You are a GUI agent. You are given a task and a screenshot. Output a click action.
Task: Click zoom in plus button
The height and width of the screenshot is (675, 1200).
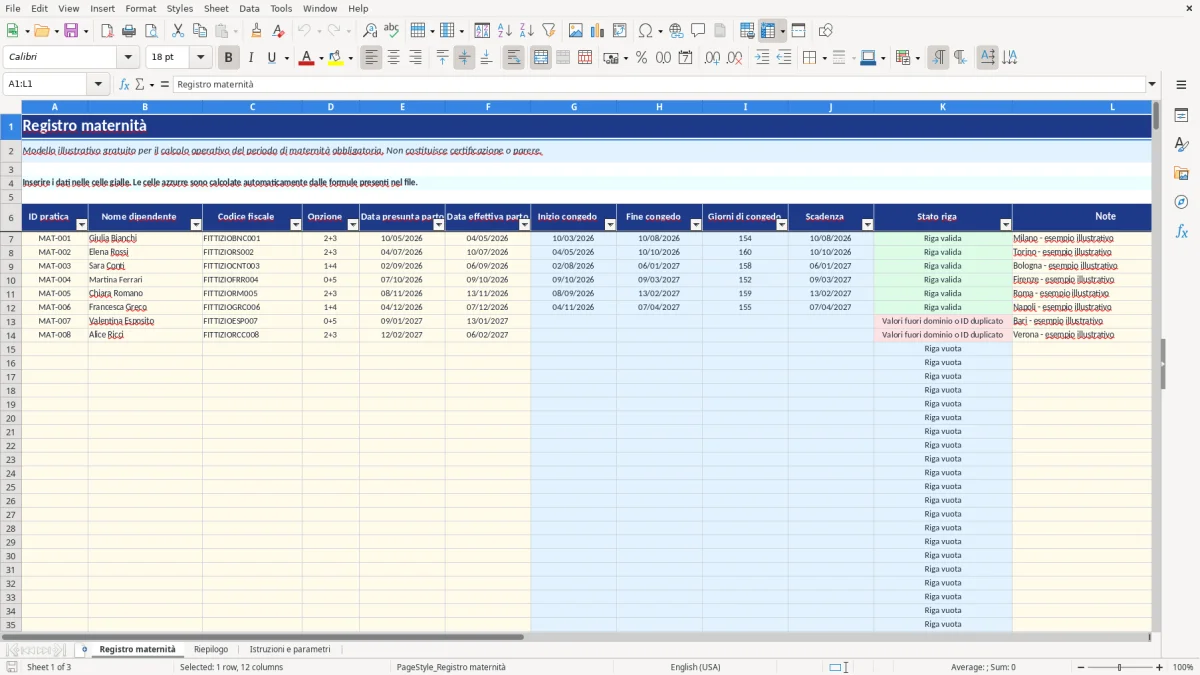click(1160, 667)
